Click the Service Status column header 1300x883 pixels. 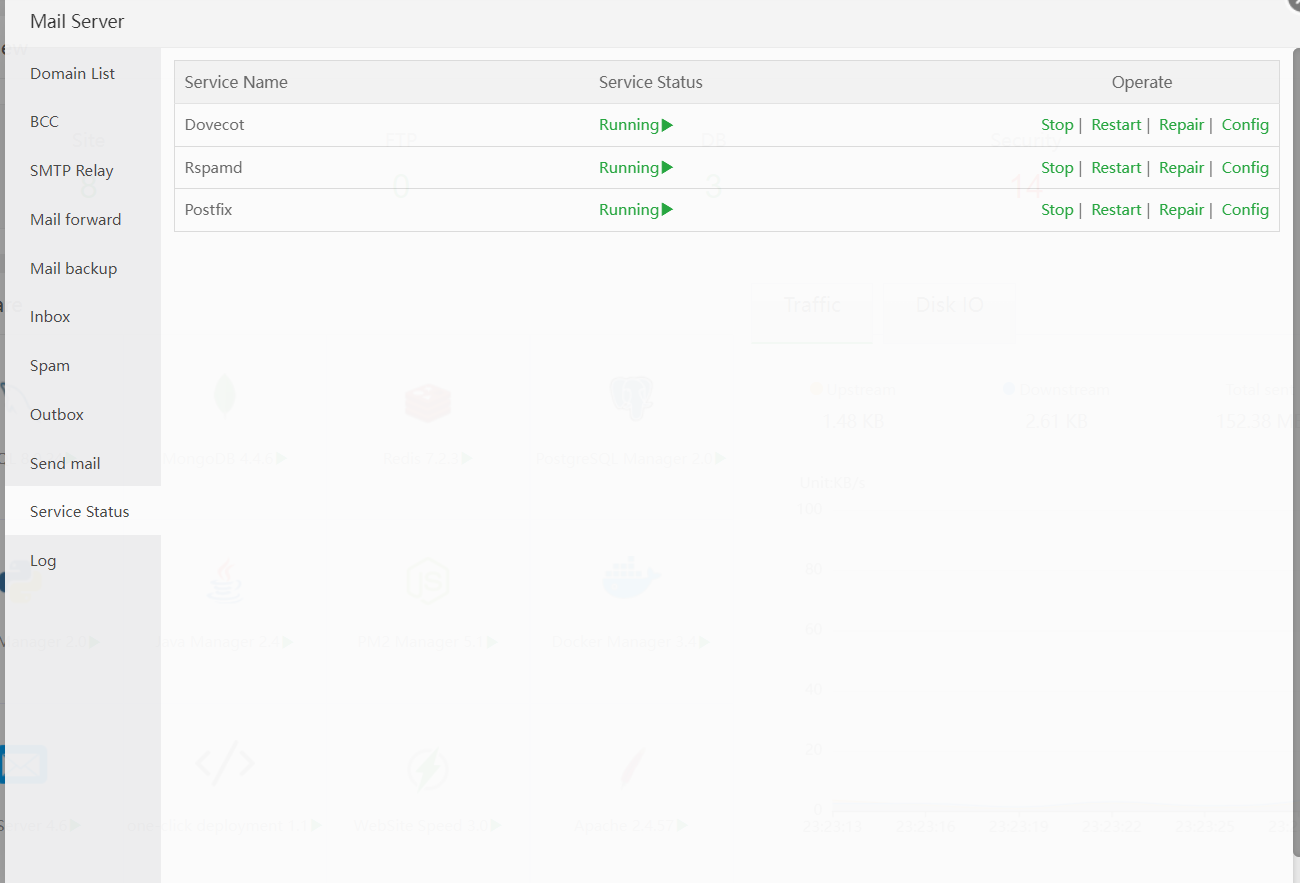(x=651, y=82)
